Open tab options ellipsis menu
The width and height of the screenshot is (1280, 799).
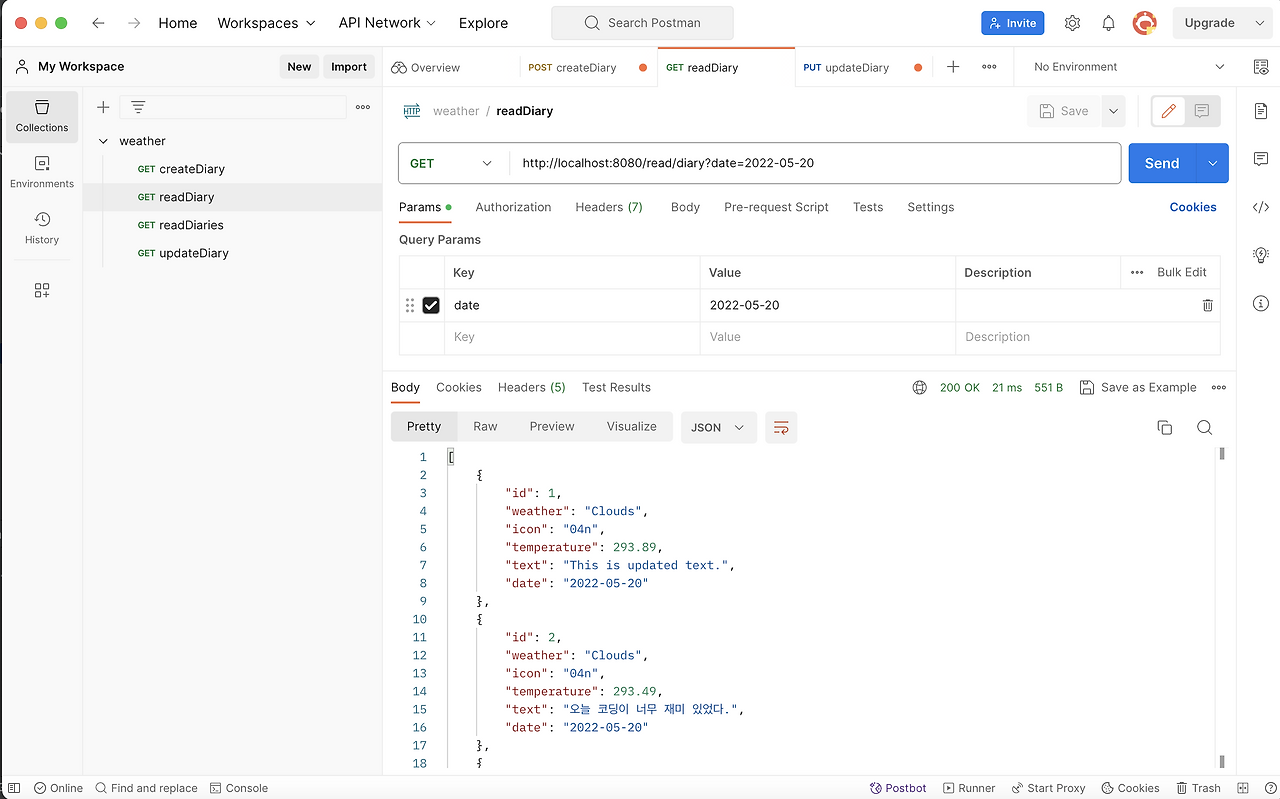tap(989, 67)
